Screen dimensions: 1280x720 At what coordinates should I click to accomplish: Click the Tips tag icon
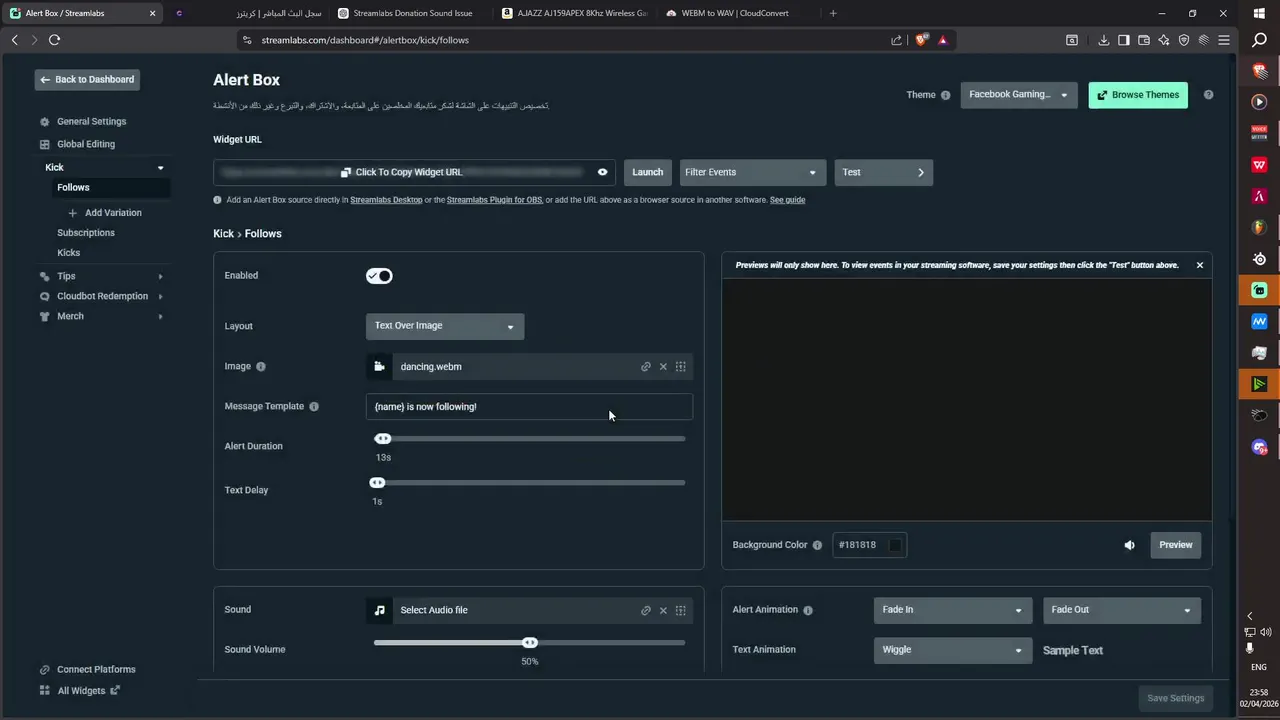44,276
